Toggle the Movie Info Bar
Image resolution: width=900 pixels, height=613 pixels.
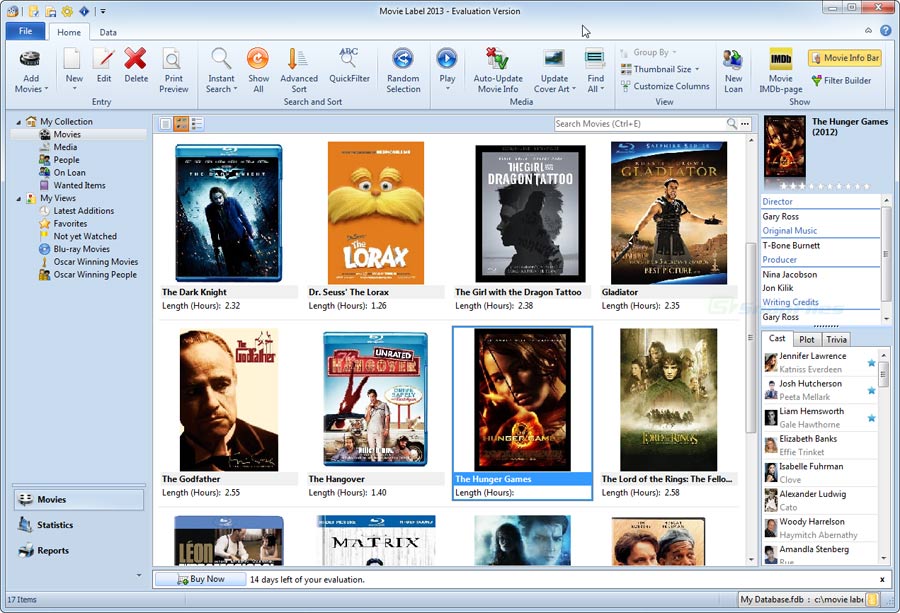844,57
